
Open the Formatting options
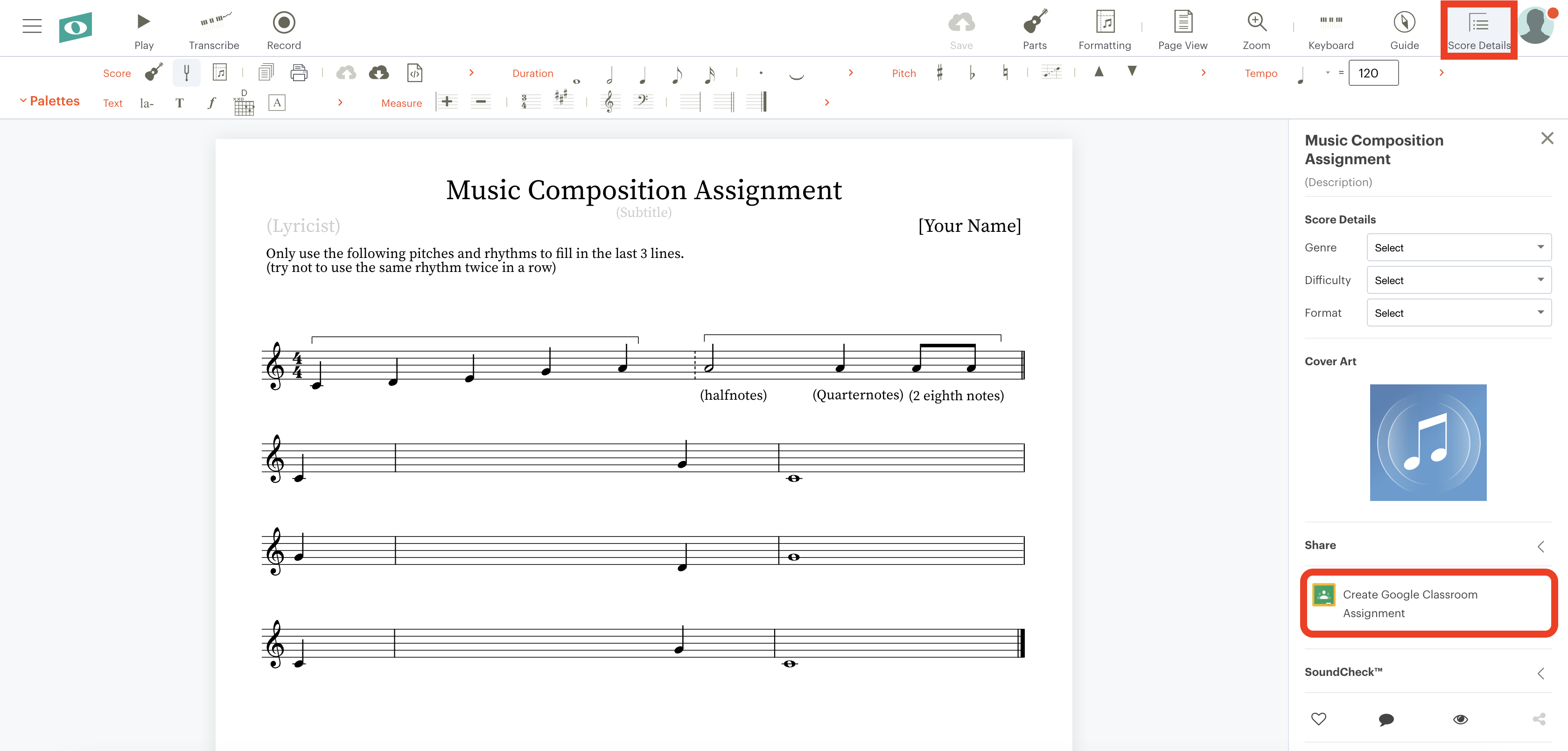click(x=1105, y=30)
